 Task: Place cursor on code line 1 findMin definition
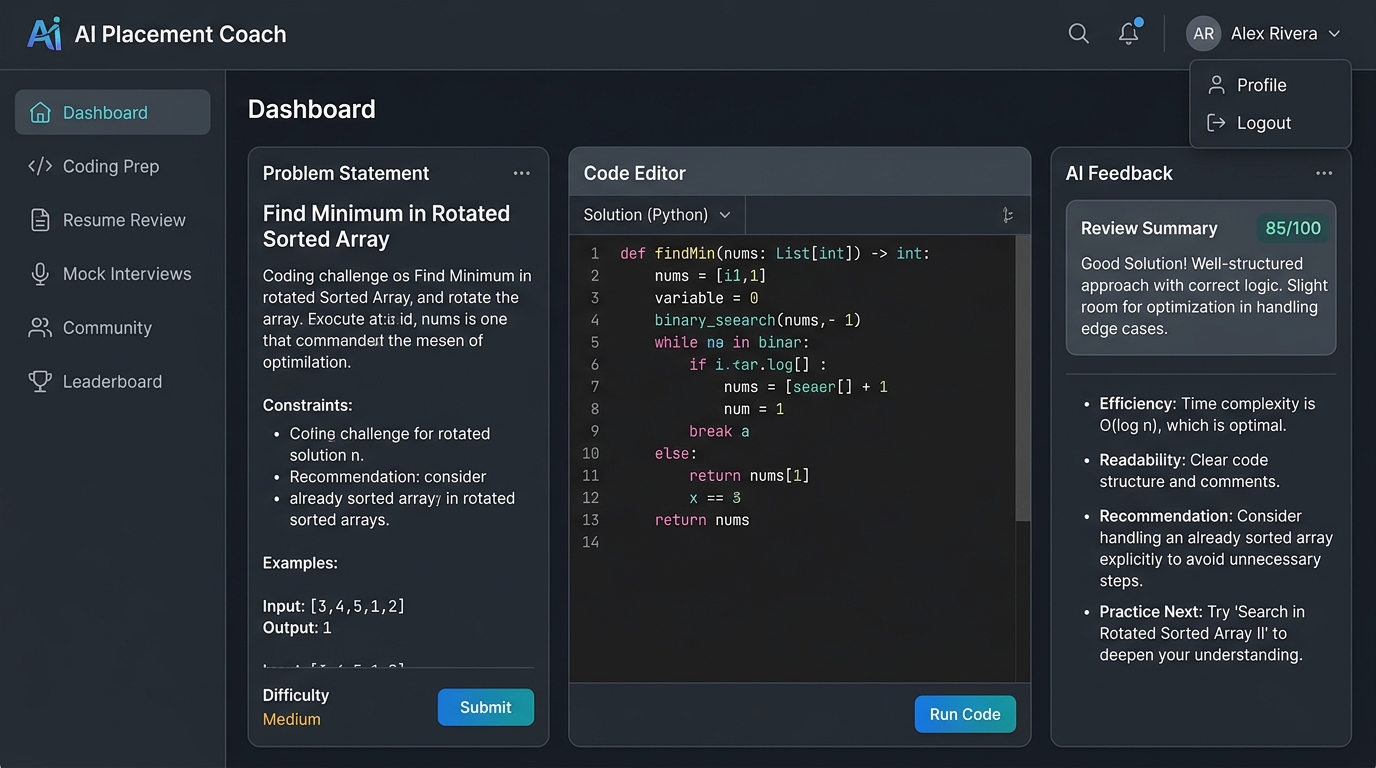point(775,254)
